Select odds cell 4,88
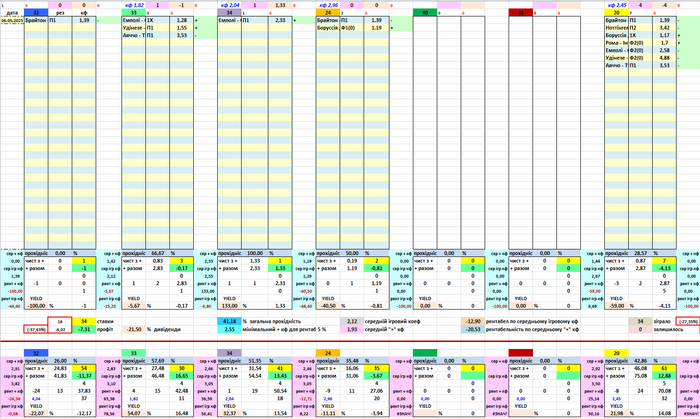Image resolution: width=700 pixels, height=419 pixels. [x=664, y=58]
